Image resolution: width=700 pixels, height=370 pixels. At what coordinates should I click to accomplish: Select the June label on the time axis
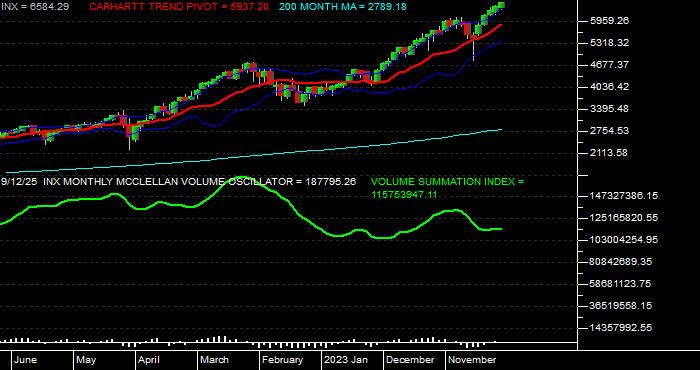[25, 360]
